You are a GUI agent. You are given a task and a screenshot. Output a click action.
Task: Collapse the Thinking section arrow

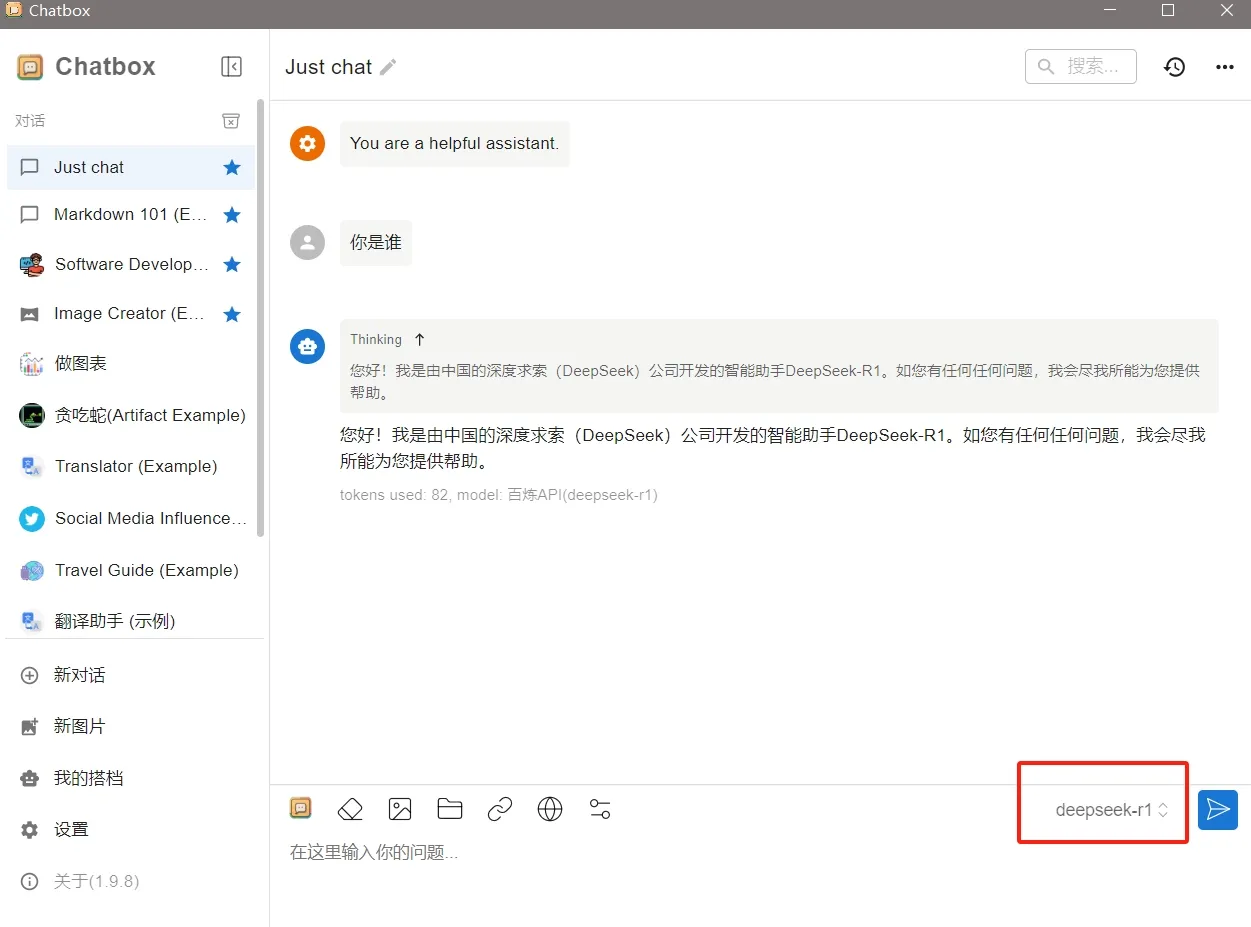click(419, 339)
